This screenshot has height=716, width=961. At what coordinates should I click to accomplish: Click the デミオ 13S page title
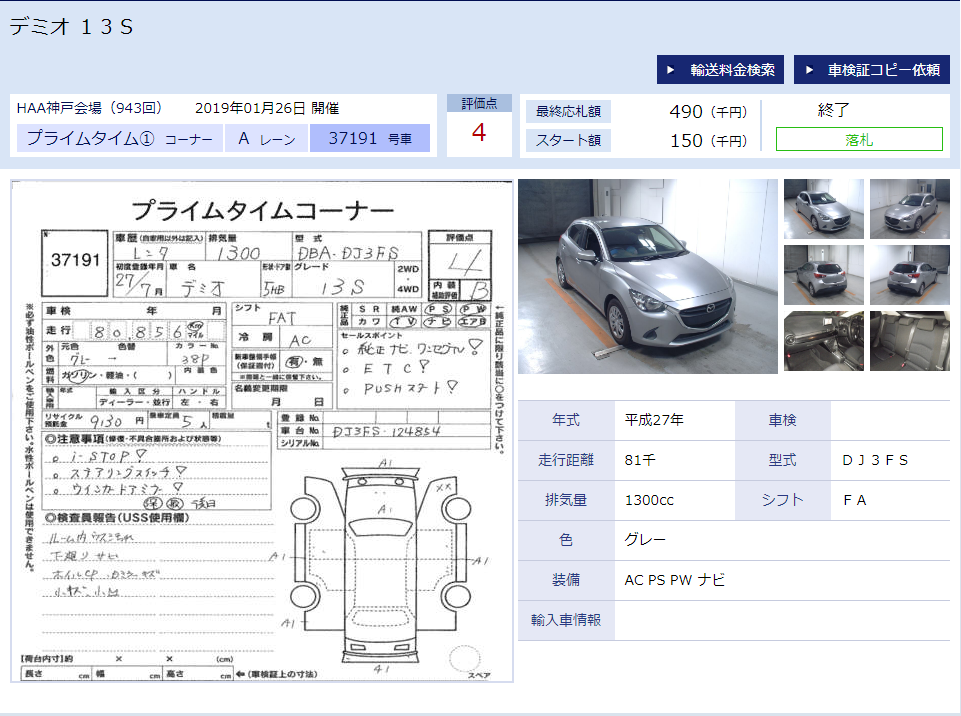72,28
